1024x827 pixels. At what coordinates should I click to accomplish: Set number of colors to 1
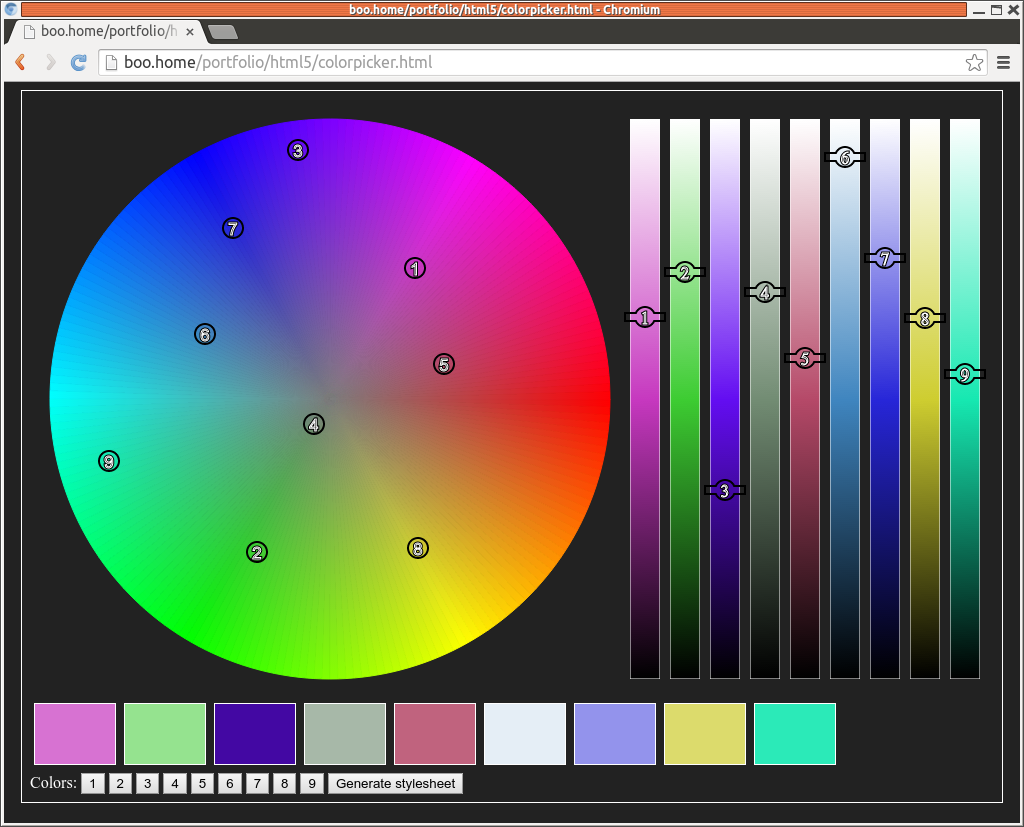(93, 783)
